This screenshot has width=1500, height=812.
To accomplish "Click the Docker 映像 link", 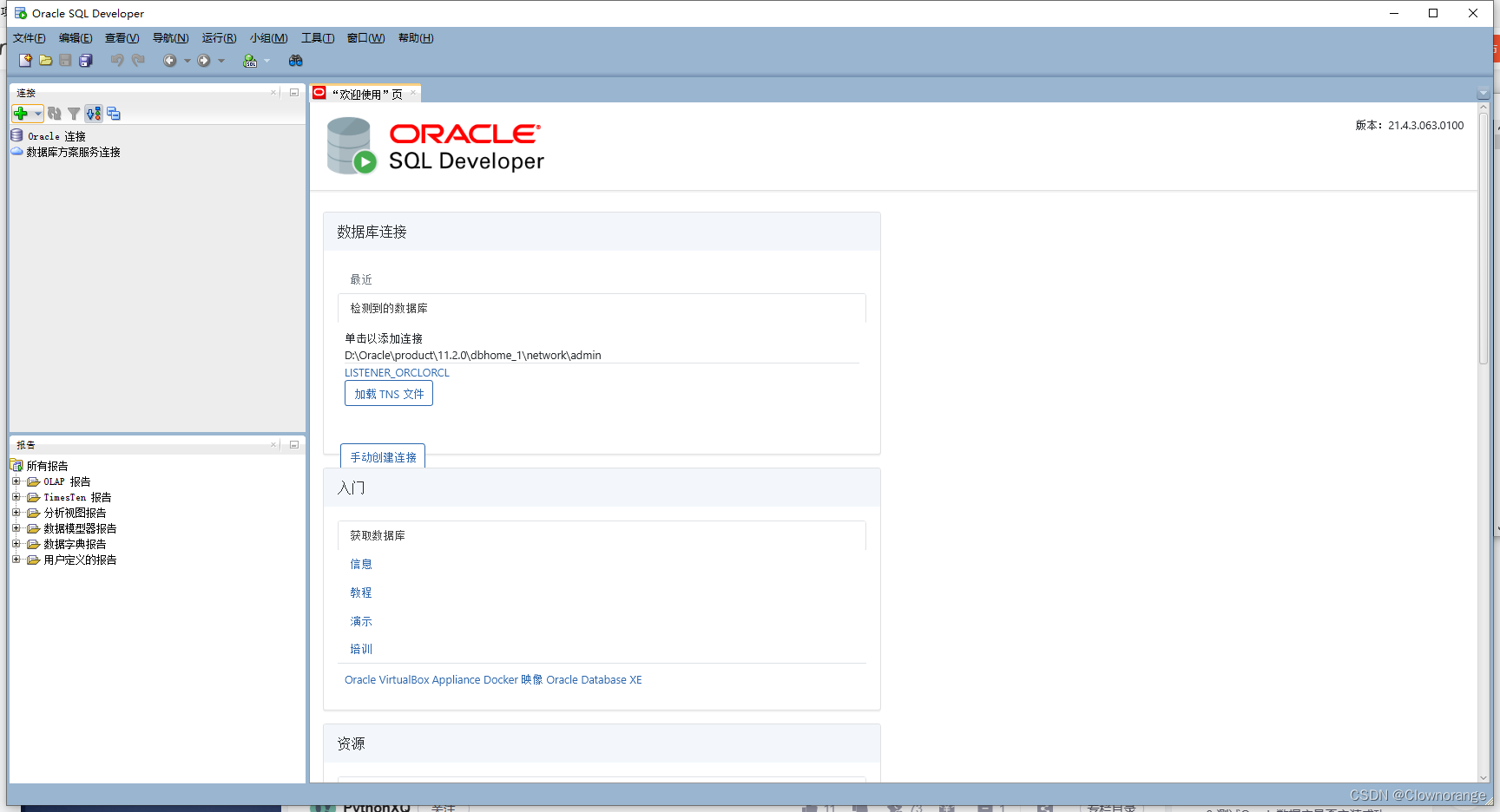I will pos(513,680).
